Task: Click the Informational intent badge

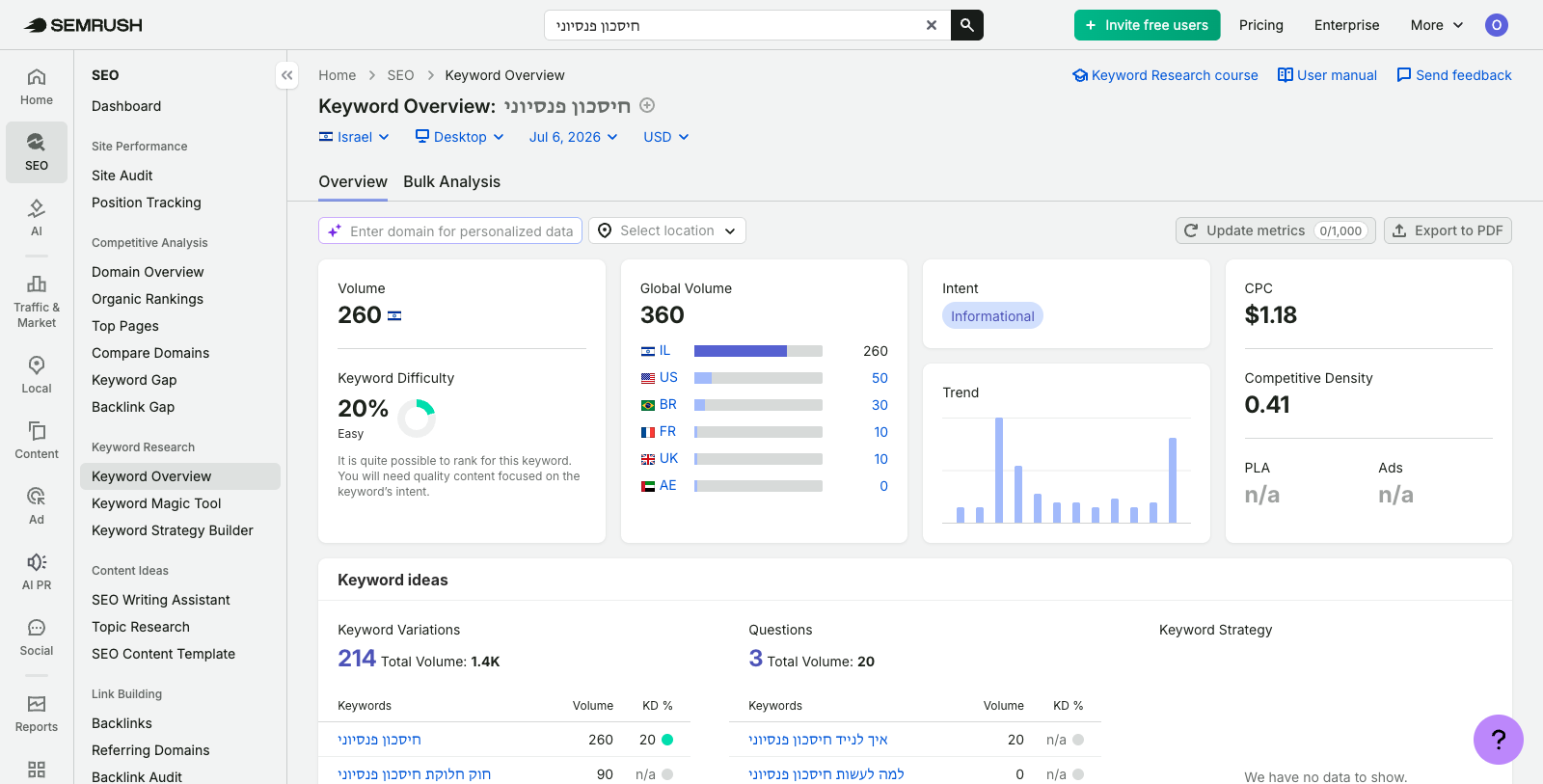Action: tap(992, 316)
